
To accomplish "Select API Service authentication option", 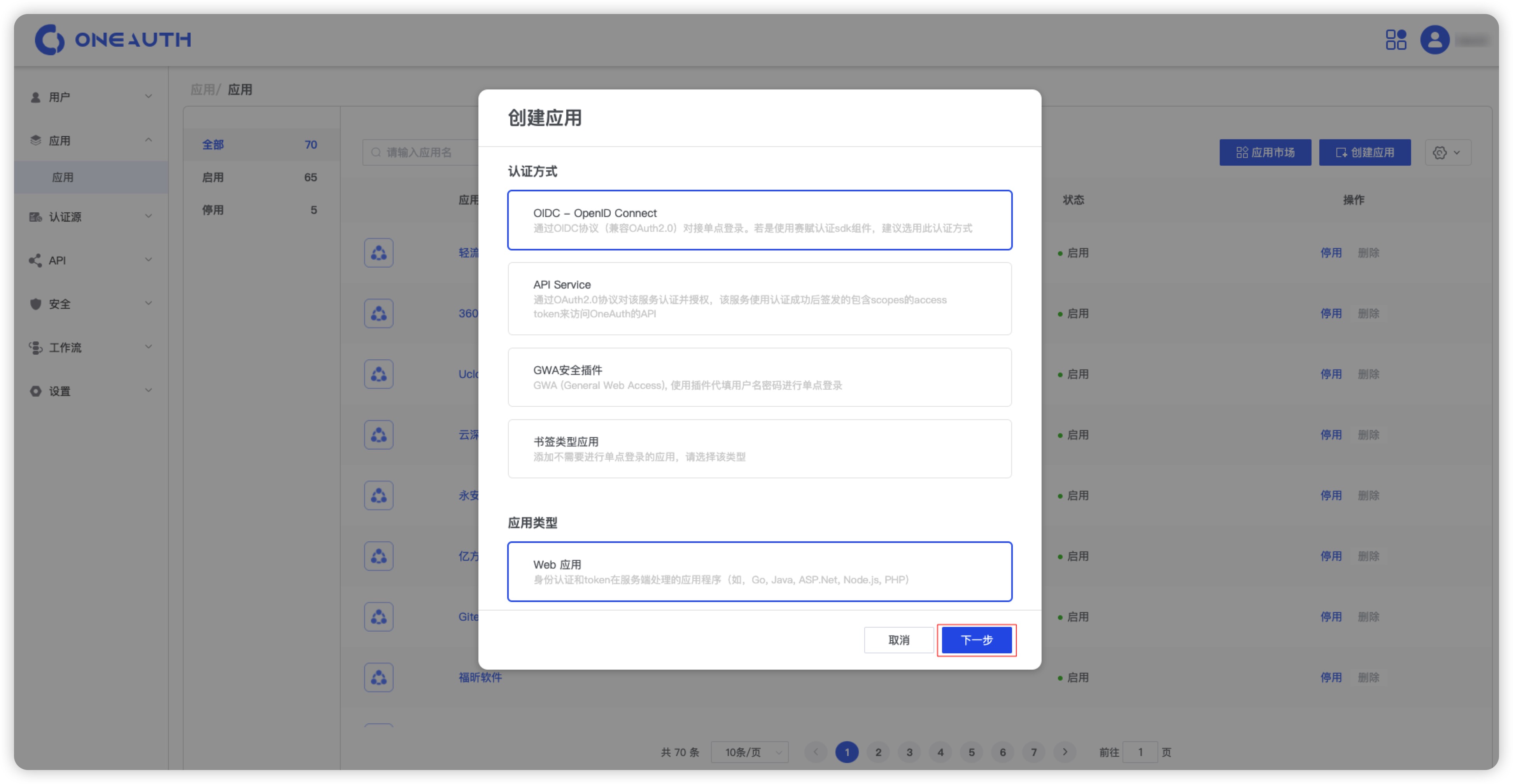I will [760, 298].
